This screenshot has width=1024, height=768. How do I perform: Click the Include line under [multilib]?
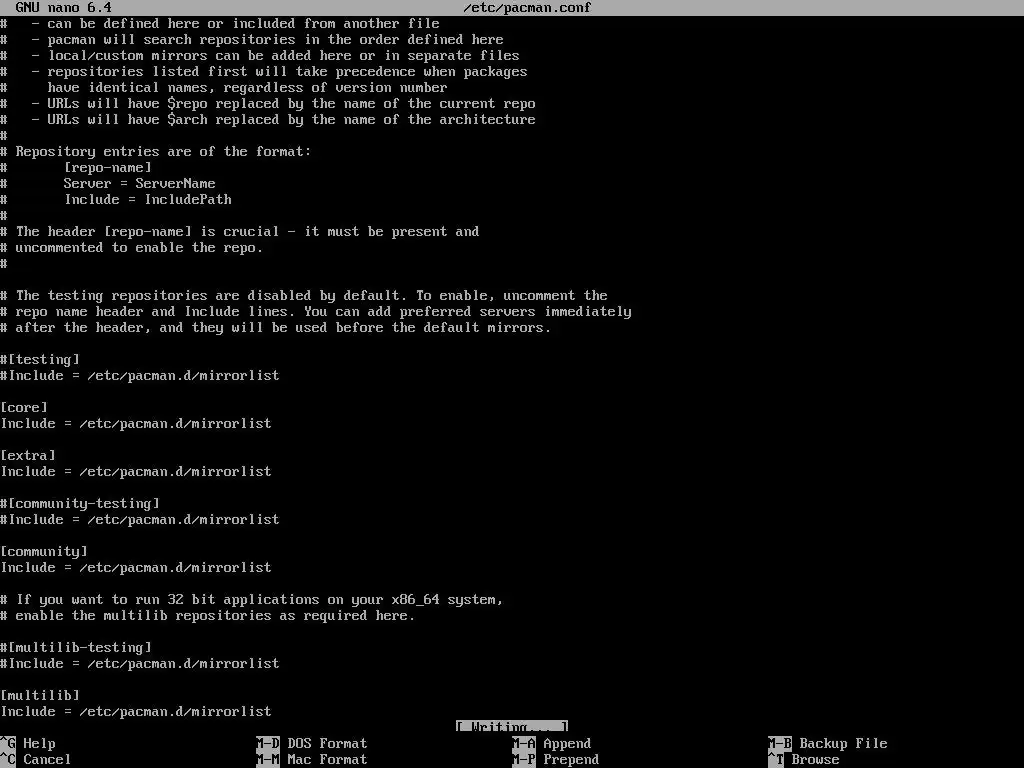[x=136, y=711]
